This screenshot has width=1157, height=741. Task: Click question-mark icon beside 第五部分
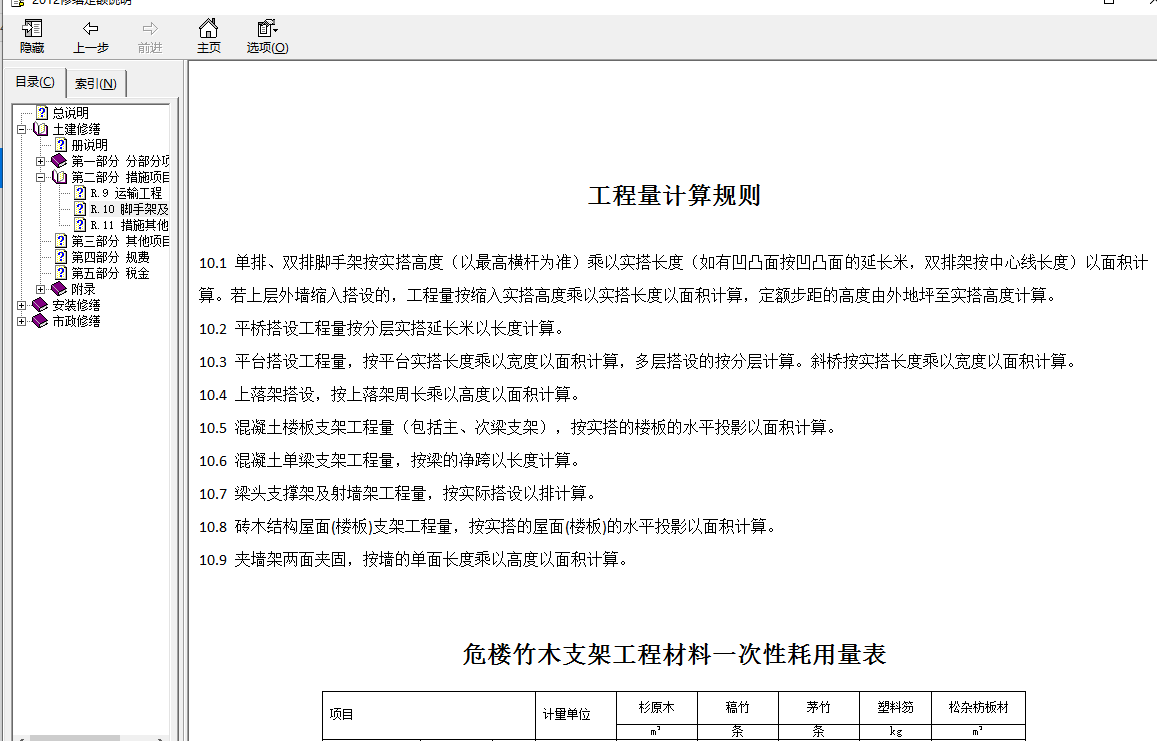(x=61, y=273)
